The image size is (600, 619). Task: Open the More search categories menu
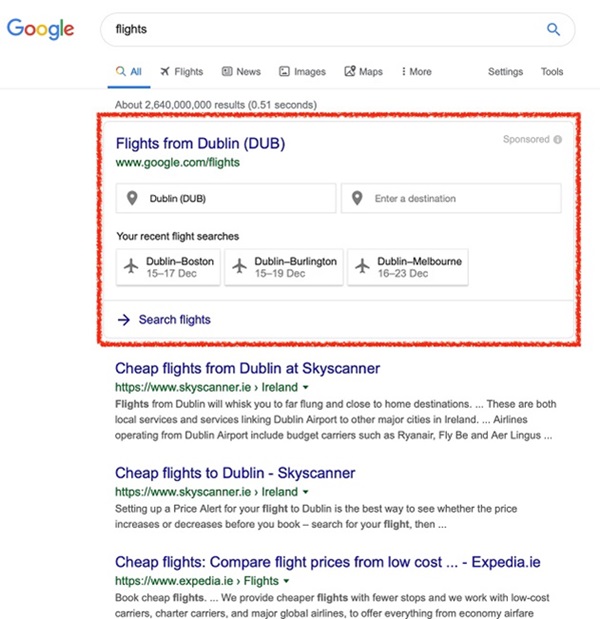click(416, 72)
